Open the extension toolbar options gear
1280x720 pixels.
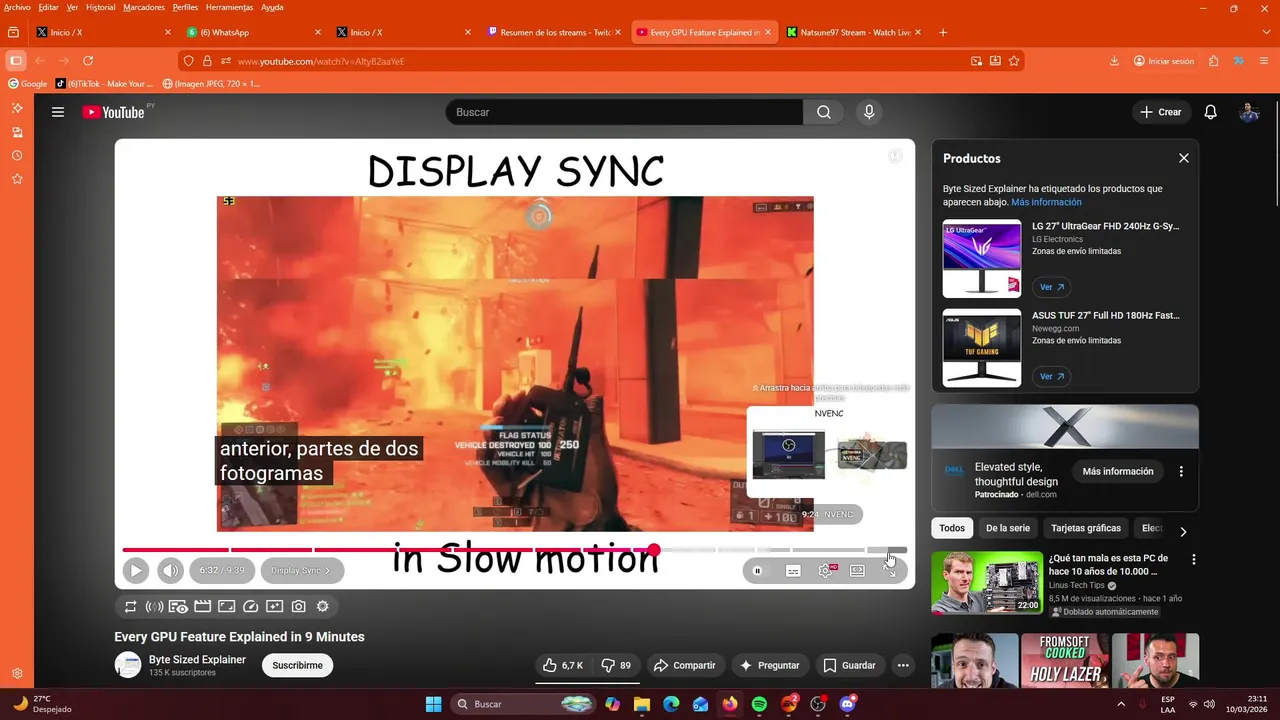pos(322,606)
